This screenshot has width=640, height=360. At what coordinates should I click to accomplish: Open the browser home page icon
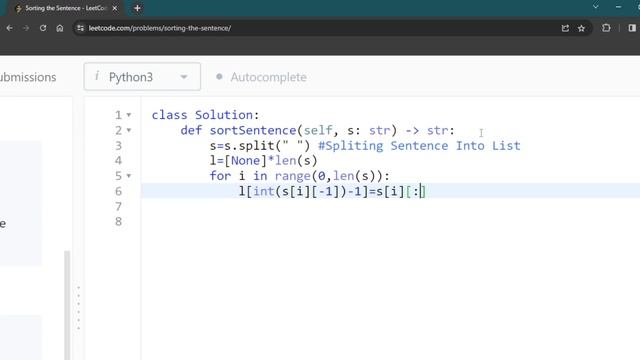tap(60, 28)
